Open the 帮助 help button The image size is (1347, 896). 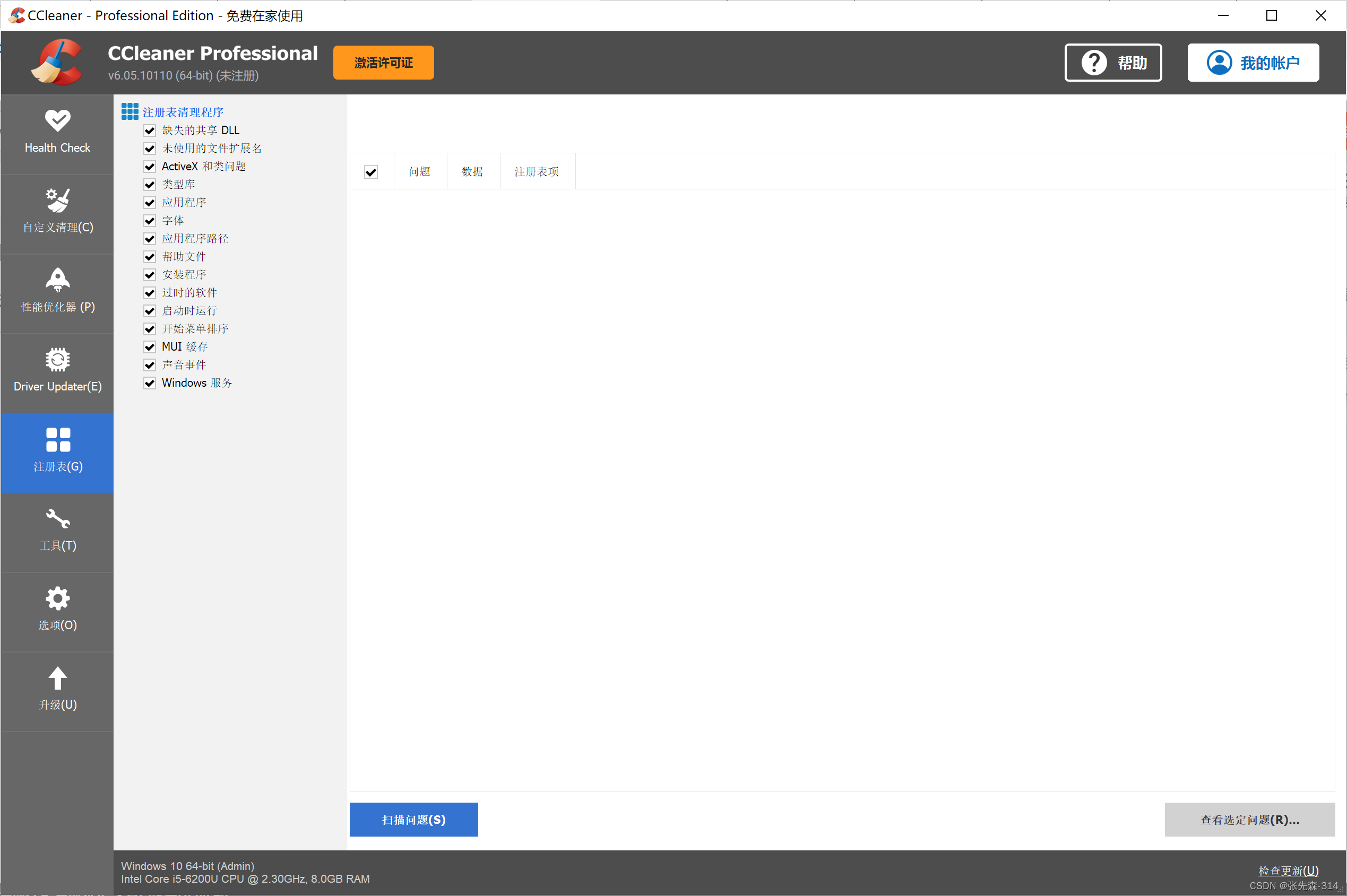[x=1112, y=63]
